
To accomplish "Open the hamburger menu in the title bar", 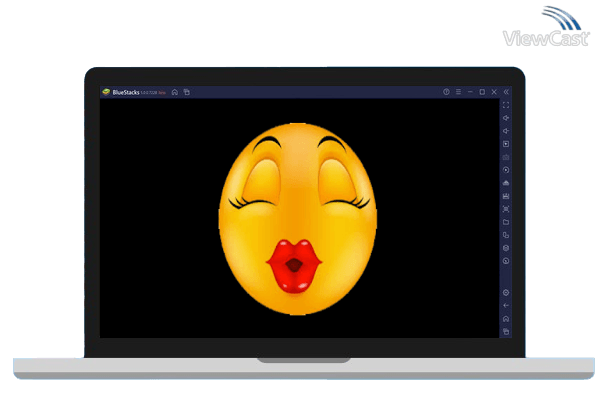I will tap(458, 92).
